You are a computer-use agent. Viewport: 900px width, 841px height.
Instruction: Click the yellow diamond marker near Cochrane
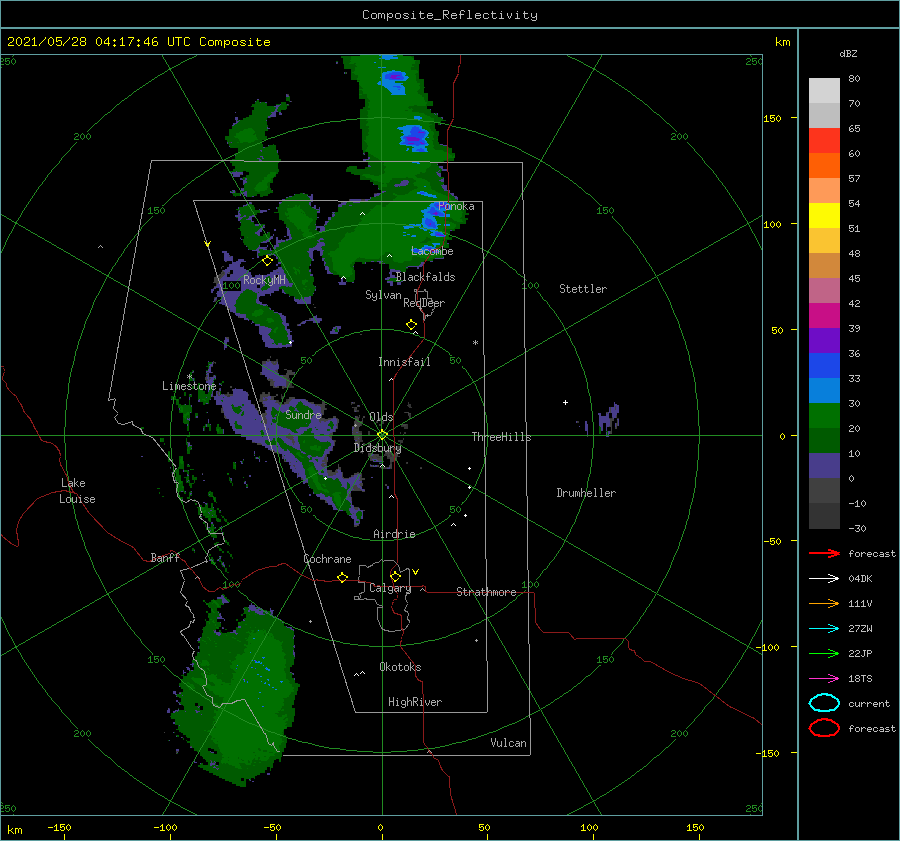(343, 577)
